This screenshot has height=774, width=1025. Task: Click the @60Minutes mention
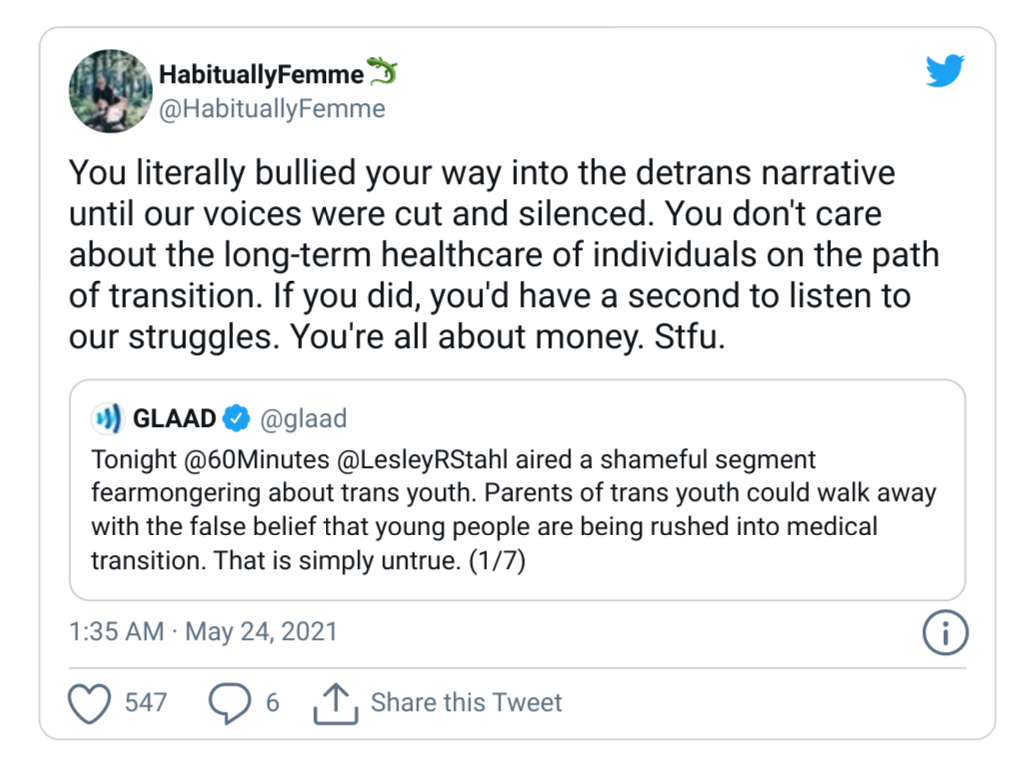[256, 460]
